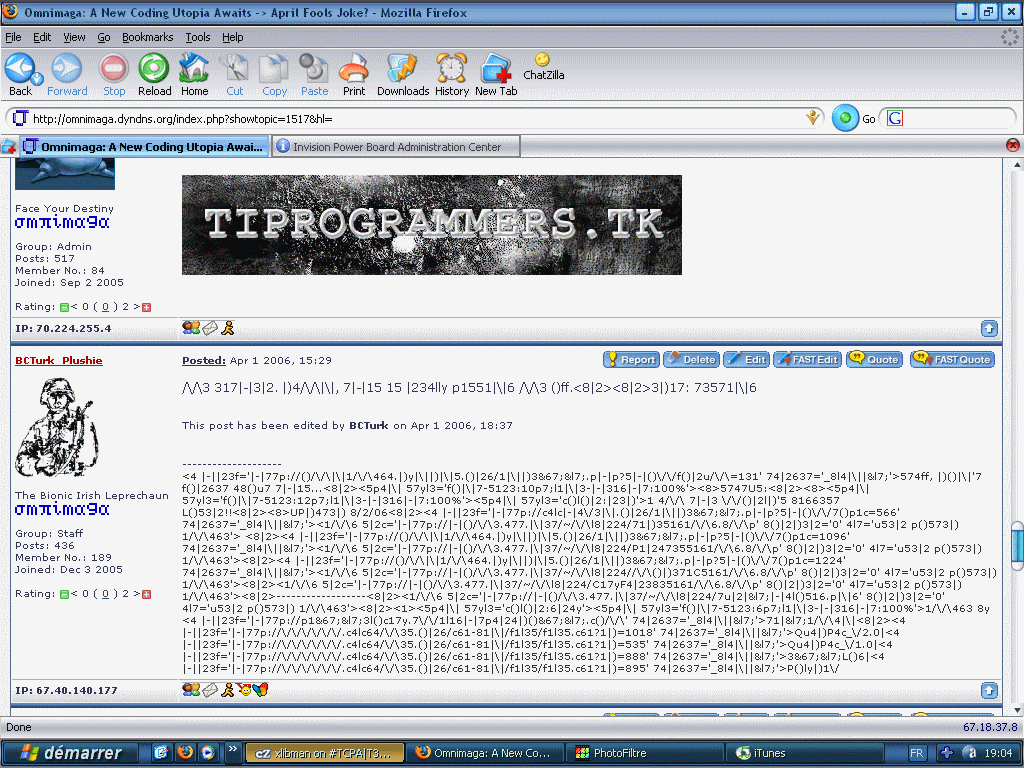This screenshot has width=1024, height=768.
Task: Jump to top arrow on BCTurk's post
Action: (x=989, y=690)
